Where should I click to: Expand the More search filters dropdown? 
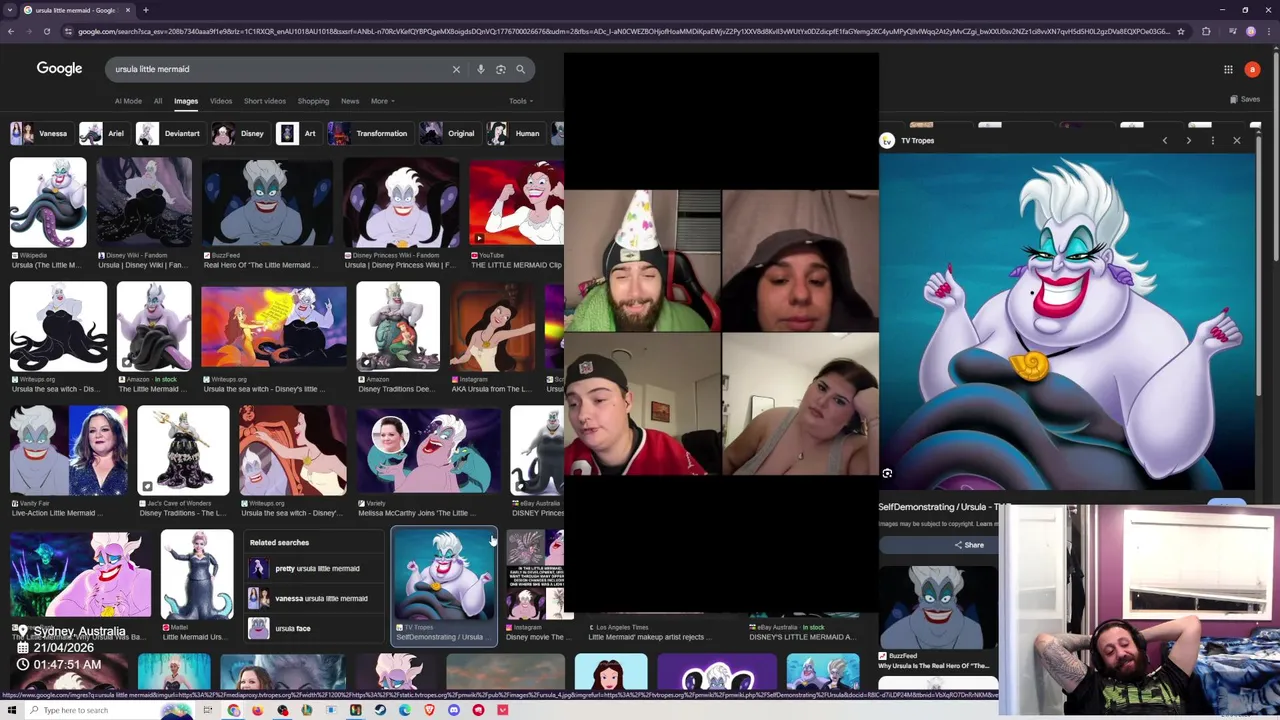(382, 101)
